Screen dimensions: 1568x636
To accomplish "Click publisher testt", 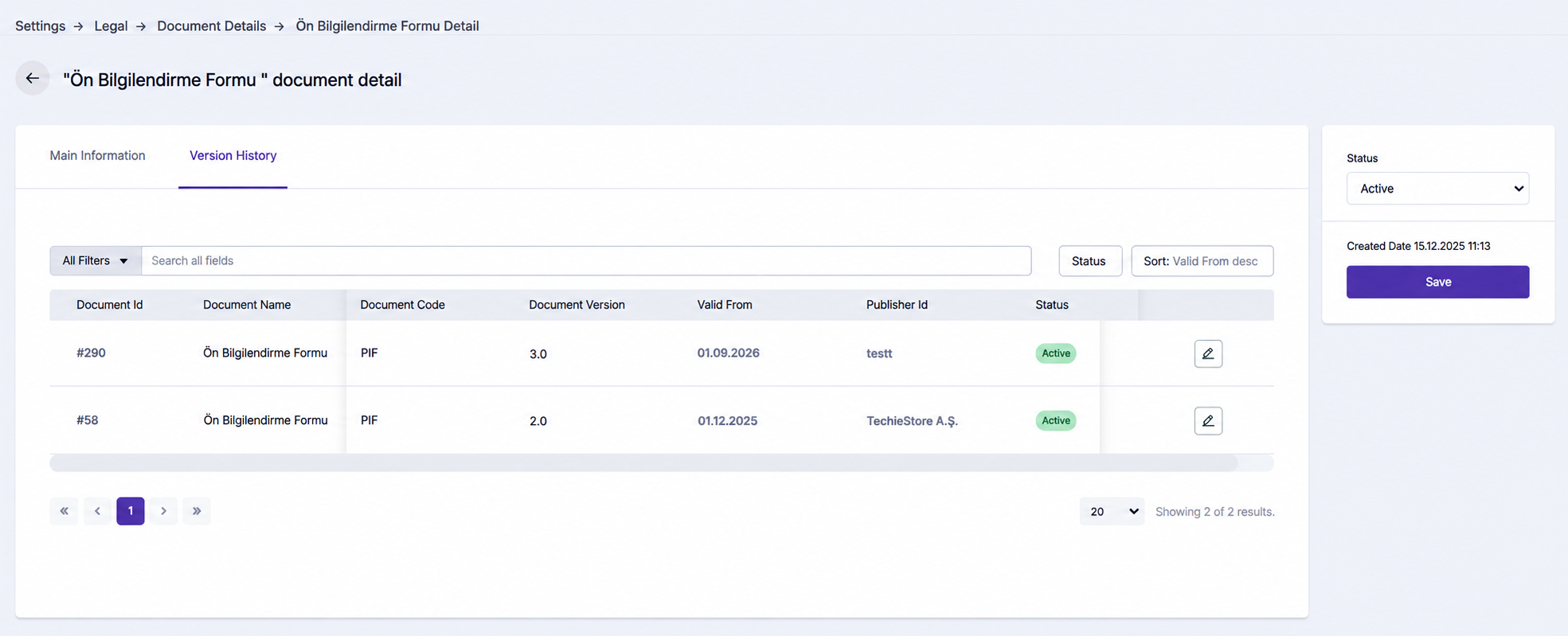I will [879, 353].
